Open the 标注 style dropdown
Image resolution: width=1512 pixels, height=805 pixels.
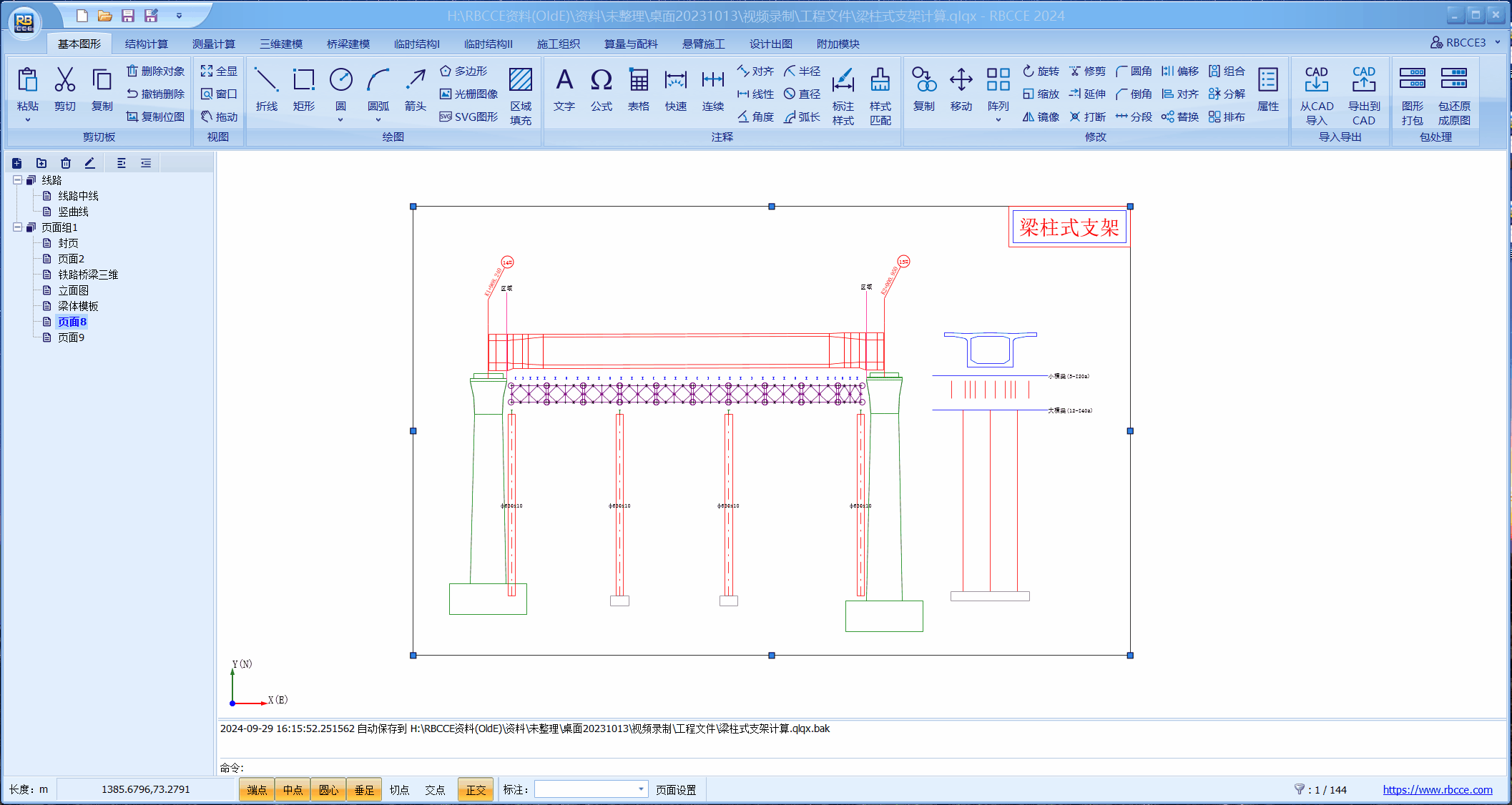pos(641,789)
